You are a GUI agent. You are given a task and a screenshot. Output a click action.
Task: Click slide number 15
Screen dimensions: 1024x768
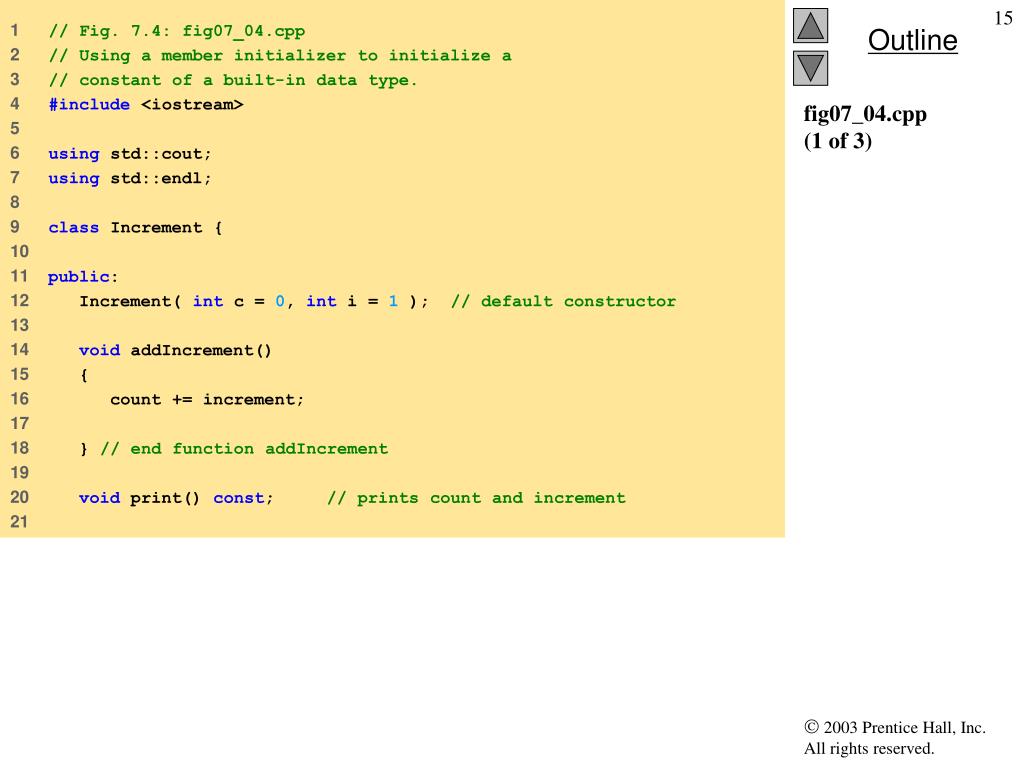[x=1003, y=18]
